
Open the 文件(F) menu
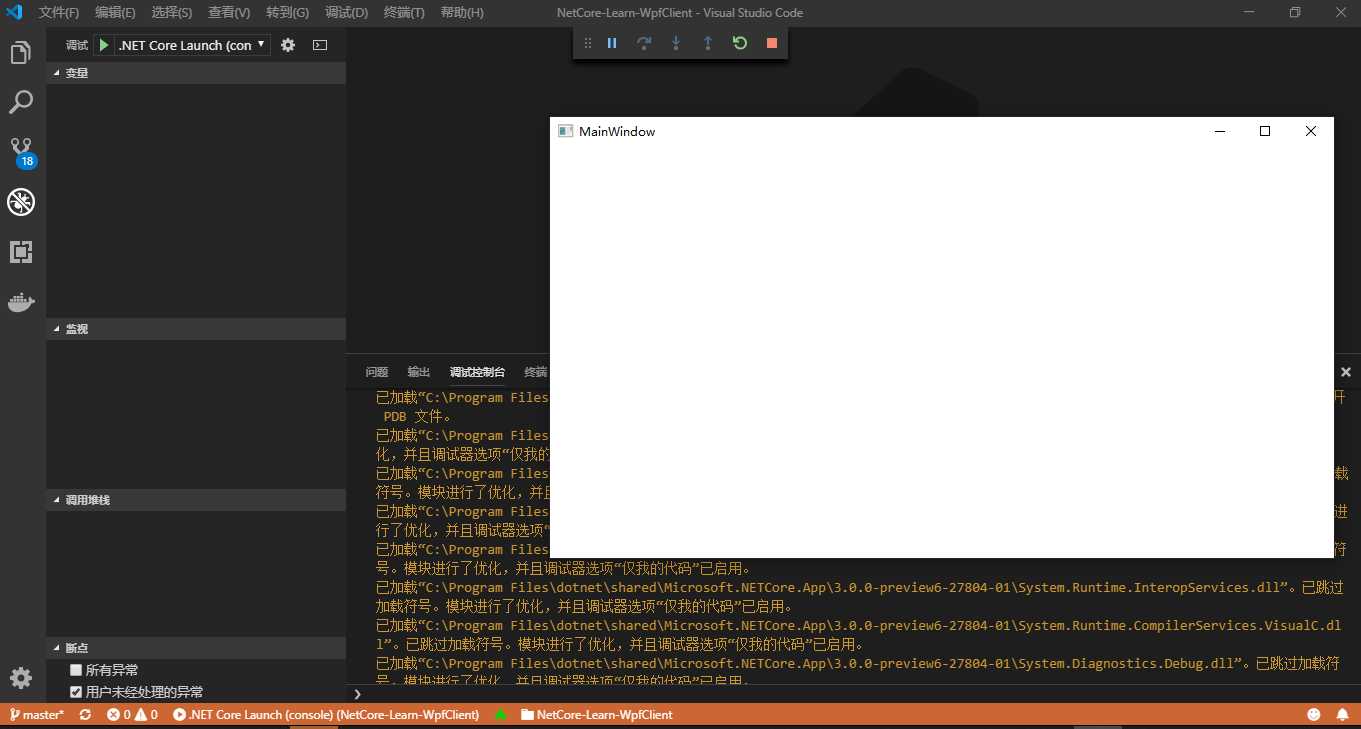click(59, 12)
